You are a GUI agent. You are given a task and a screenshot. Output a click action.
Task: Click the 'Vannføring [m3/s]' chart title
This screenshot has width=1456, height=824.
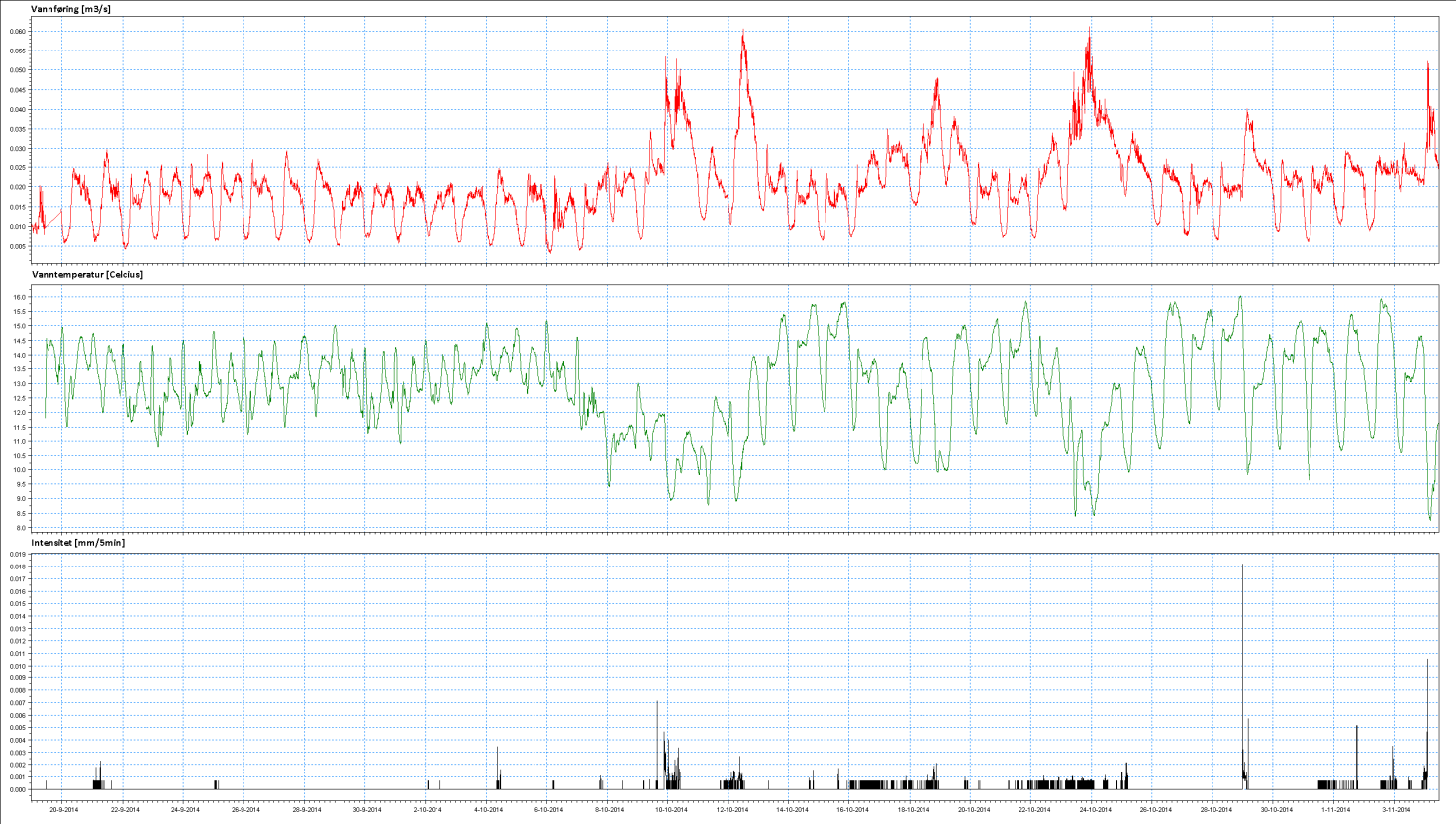coord(71,9)
